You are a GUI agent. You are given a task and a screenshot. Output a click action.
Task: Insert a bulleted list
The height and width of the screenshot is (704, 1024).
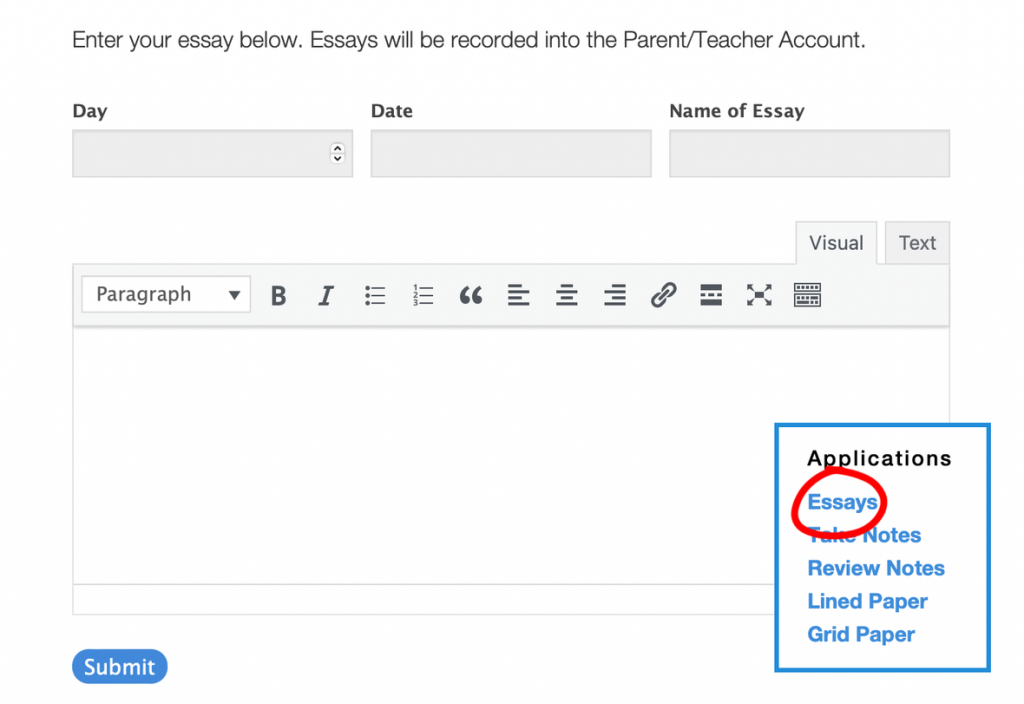(x=375, y=295)
